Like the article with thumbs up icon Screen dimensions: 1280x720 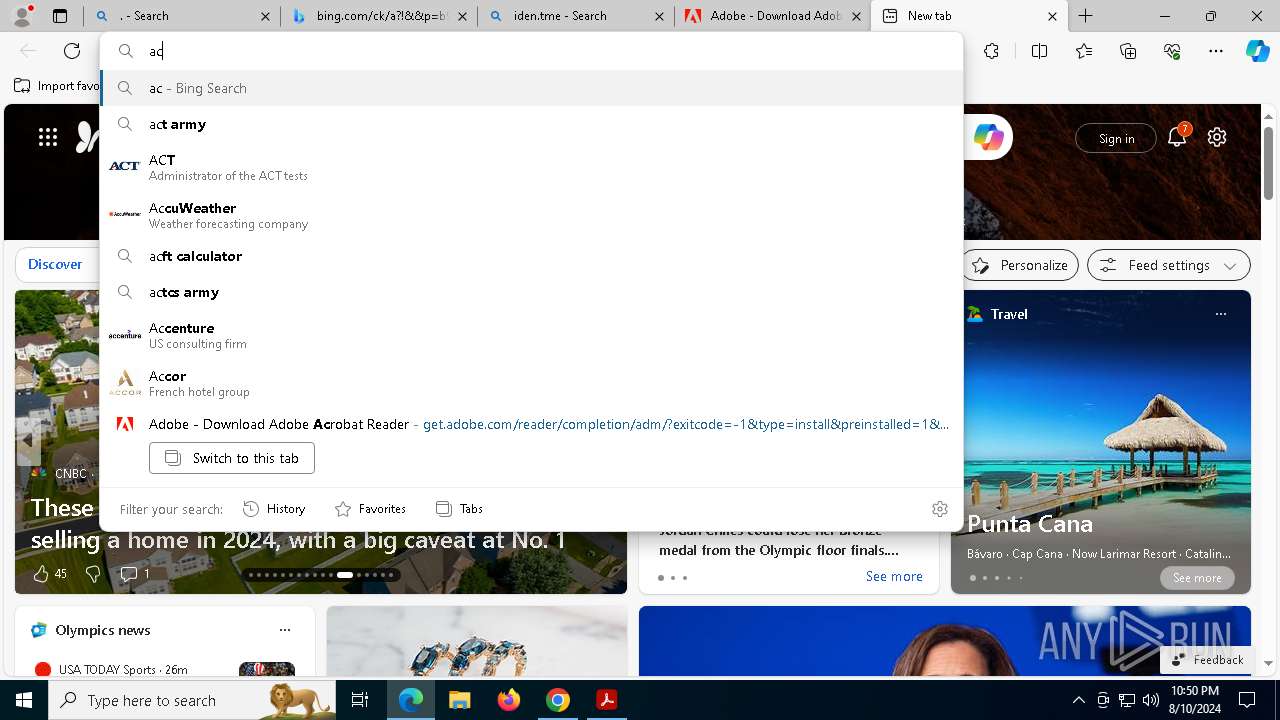[41, 574]
